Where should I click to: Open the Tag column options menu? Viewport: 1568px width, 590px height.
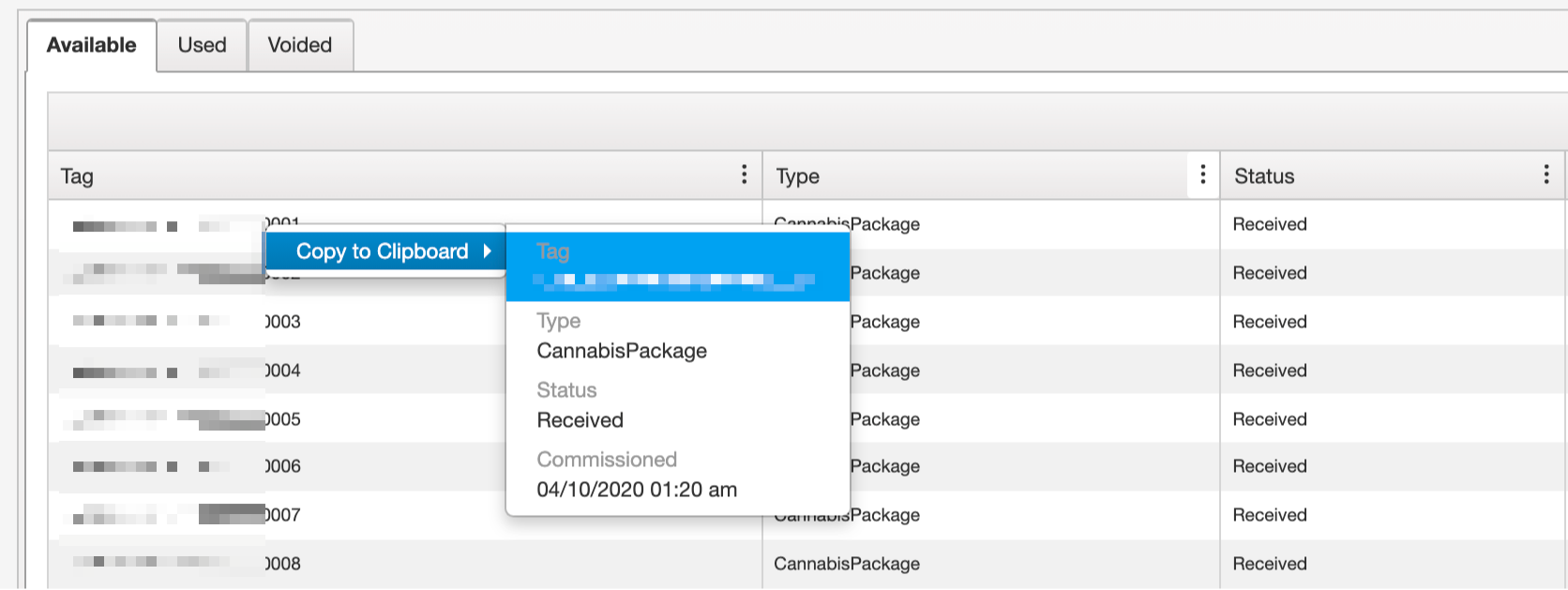click(744, 174)
